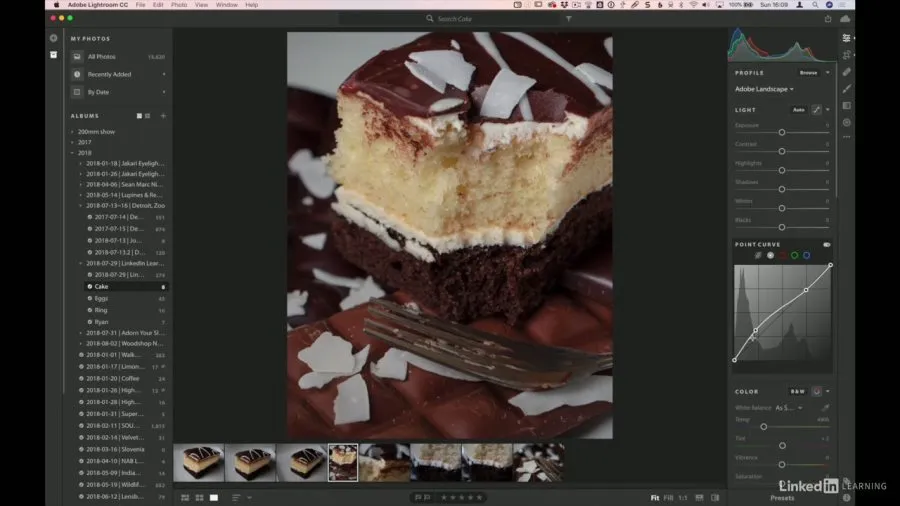Click the B&W button
Image resolution: width=900 pixels, height=506 pixels.
[x=798, y=392]
